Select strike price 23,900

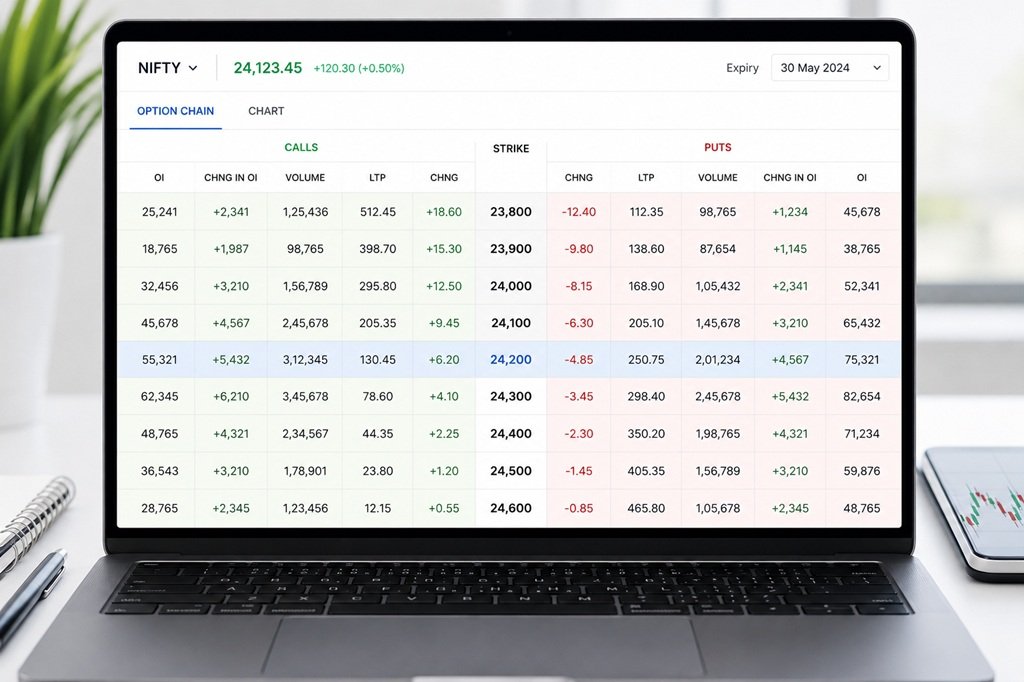point(511,249)
